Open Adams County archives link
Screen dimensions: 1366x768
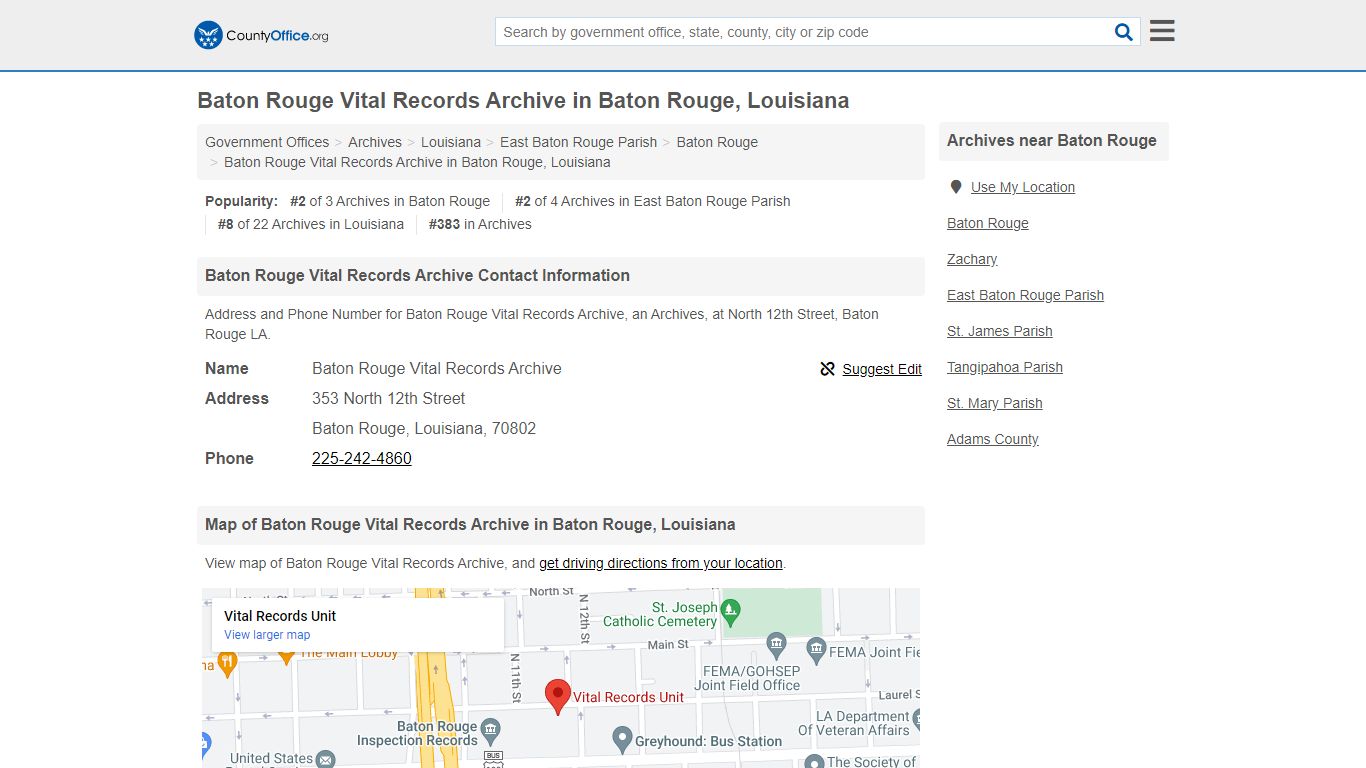click(x=993, y=439)
